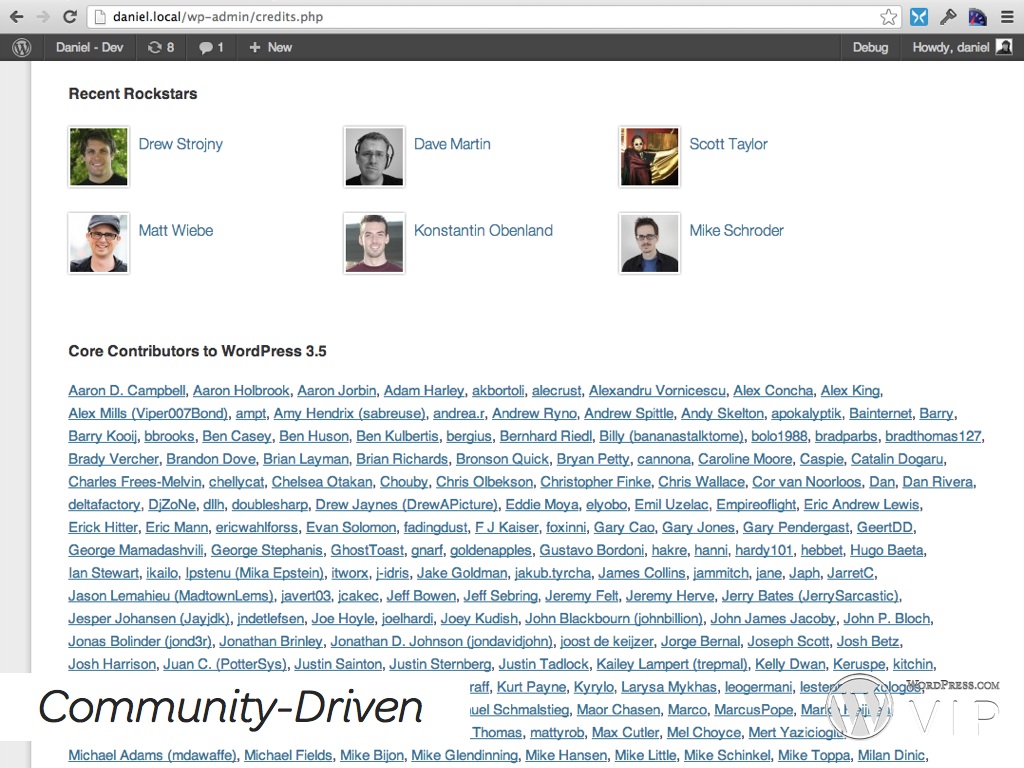Open the comments bubble showing 1
This screenshot has width=1024, height=768.
pyautogui.click(x=211, y=47)
